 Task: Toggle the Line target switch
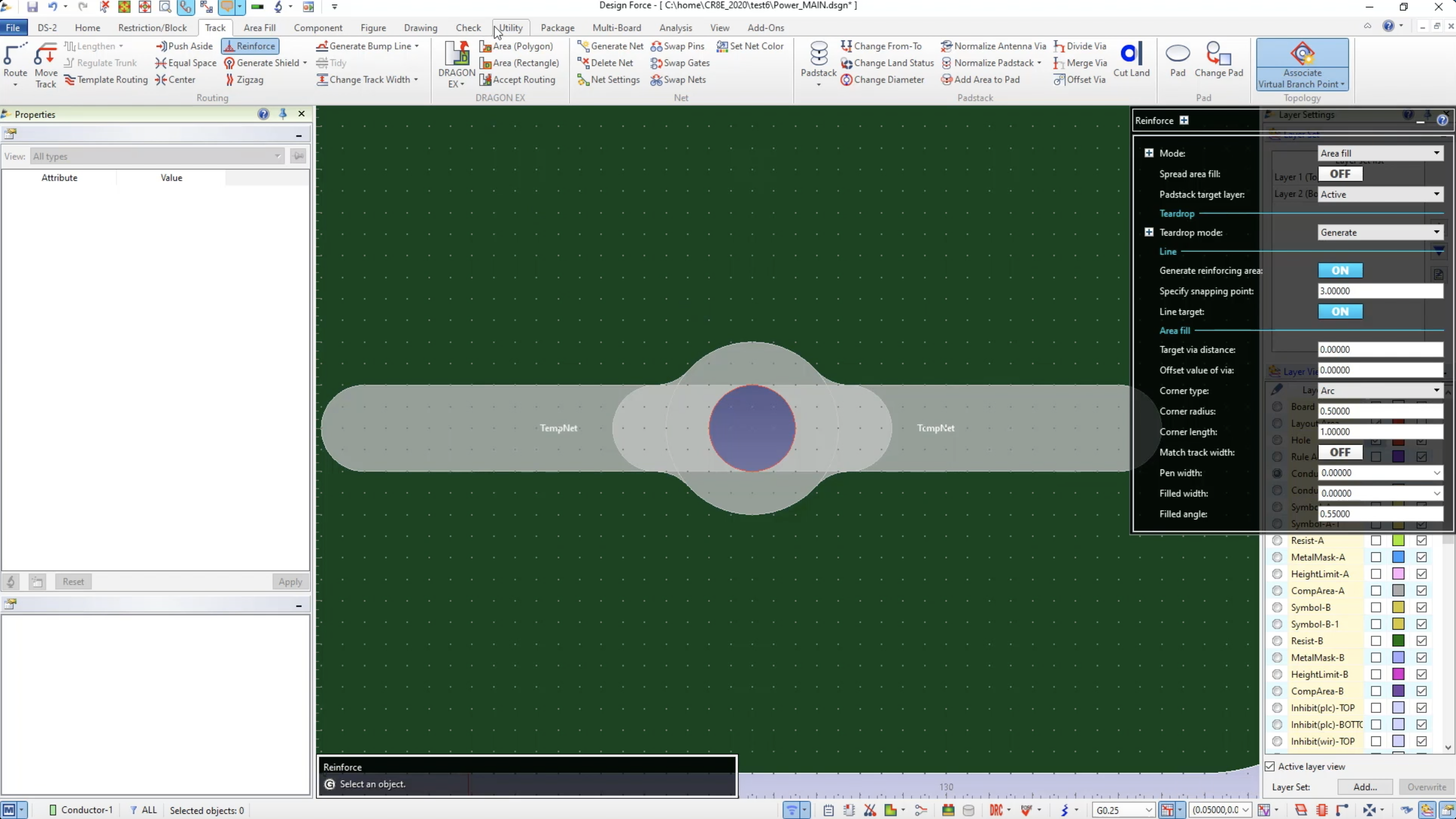pyautogui.click(x=1340, y=312)
